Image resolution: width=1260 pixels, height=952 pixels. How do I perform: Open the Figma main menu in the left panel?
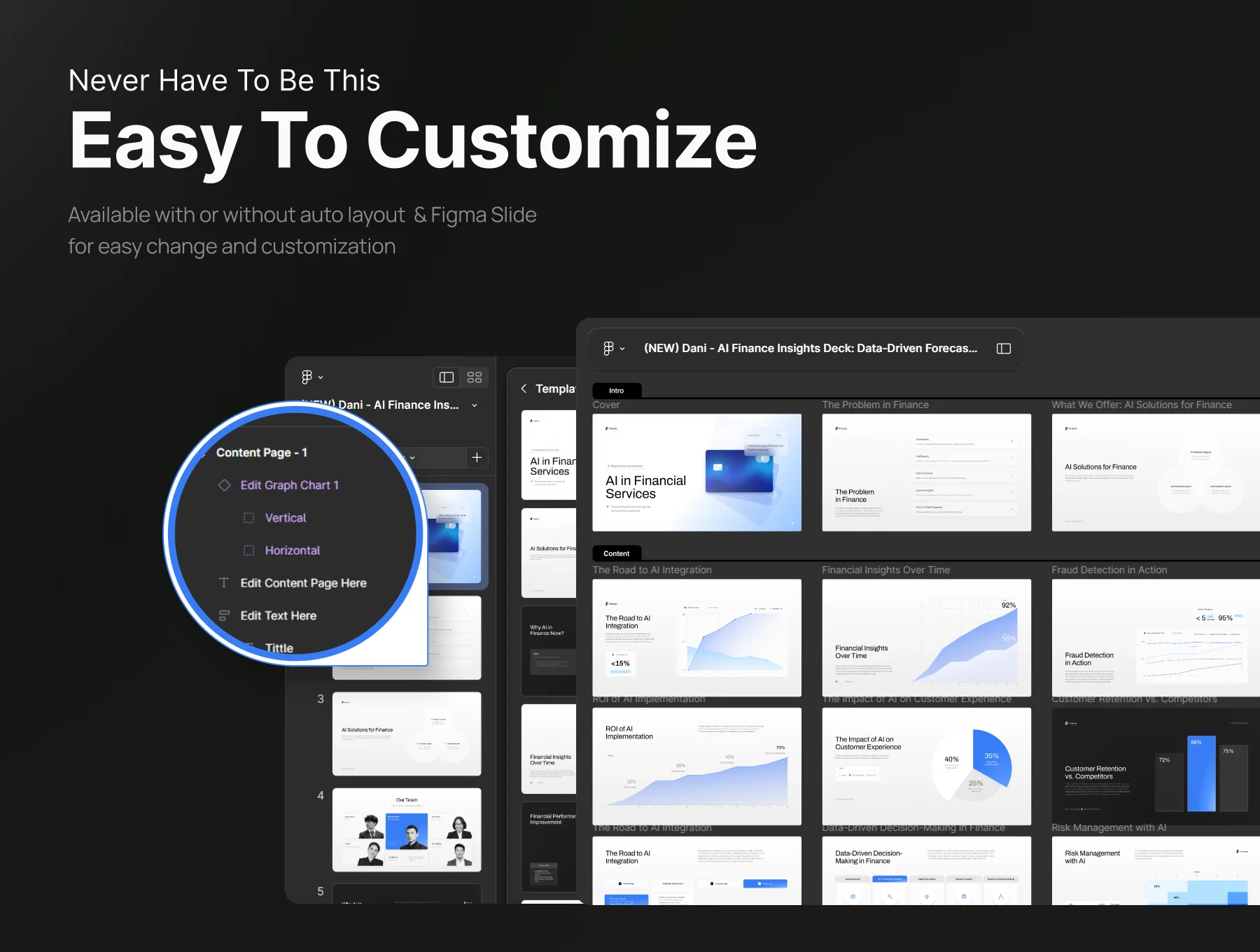click(307, 377)
